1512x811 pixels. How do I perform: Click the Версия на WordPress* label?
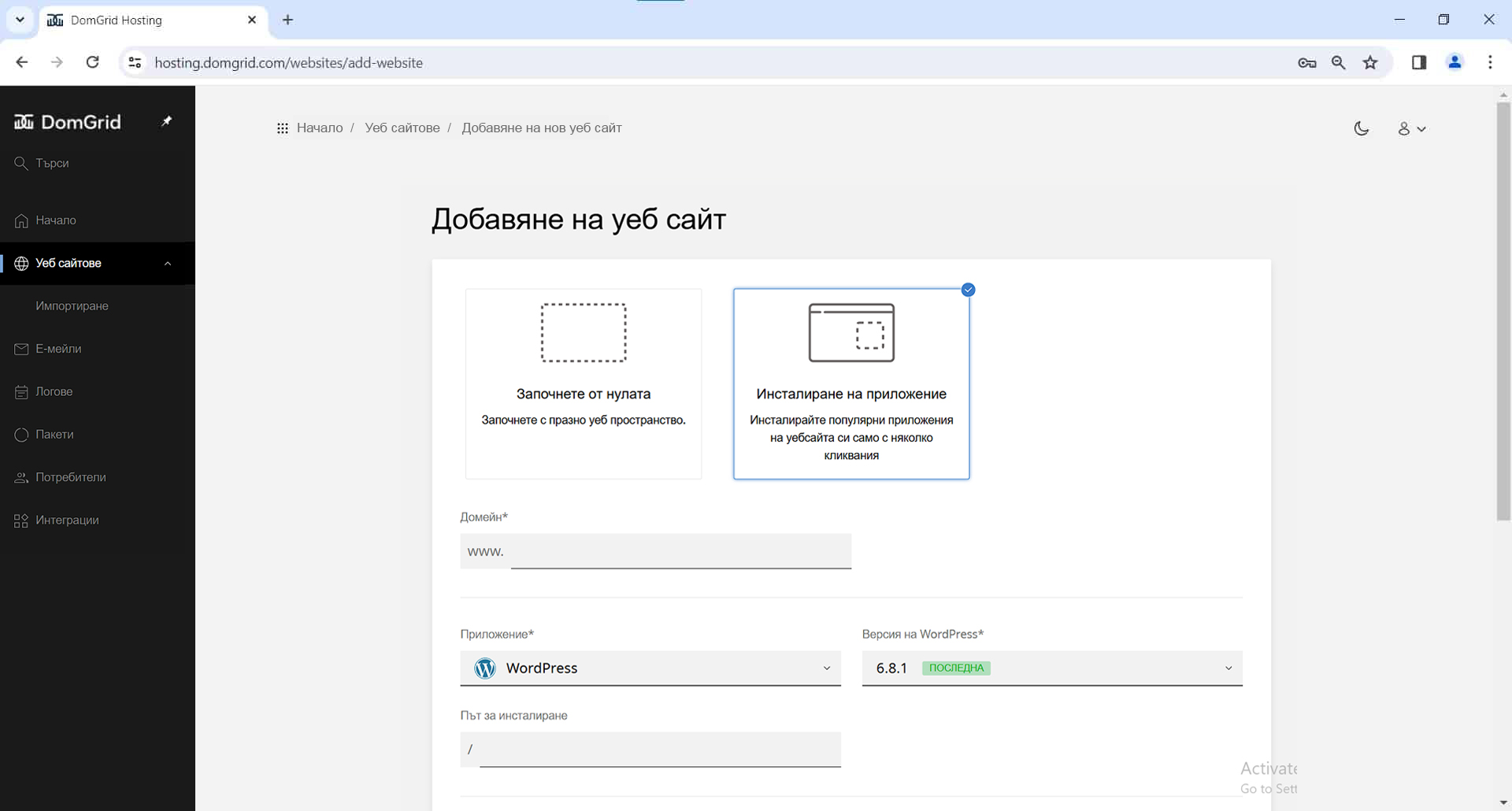(923, 635)
